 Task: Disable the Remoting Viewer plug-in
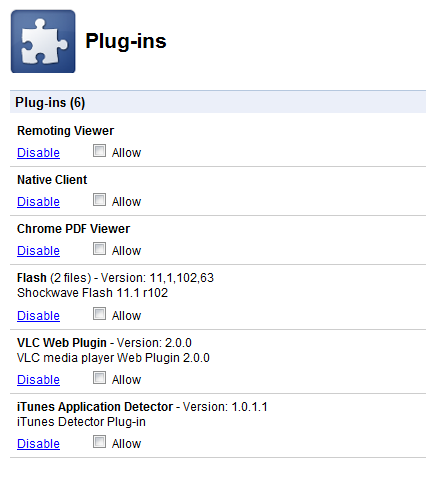pyautogui.click(x=38, y=153)
